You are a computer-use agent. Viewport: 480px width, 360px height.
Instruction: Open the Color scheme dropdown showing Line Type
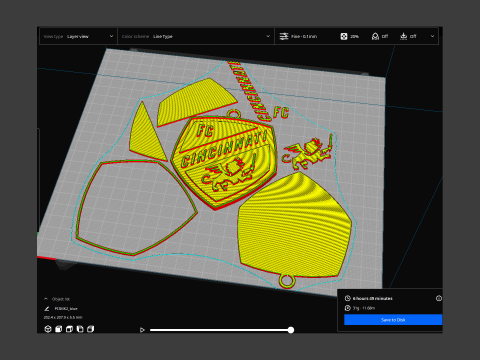pos(196,36)
